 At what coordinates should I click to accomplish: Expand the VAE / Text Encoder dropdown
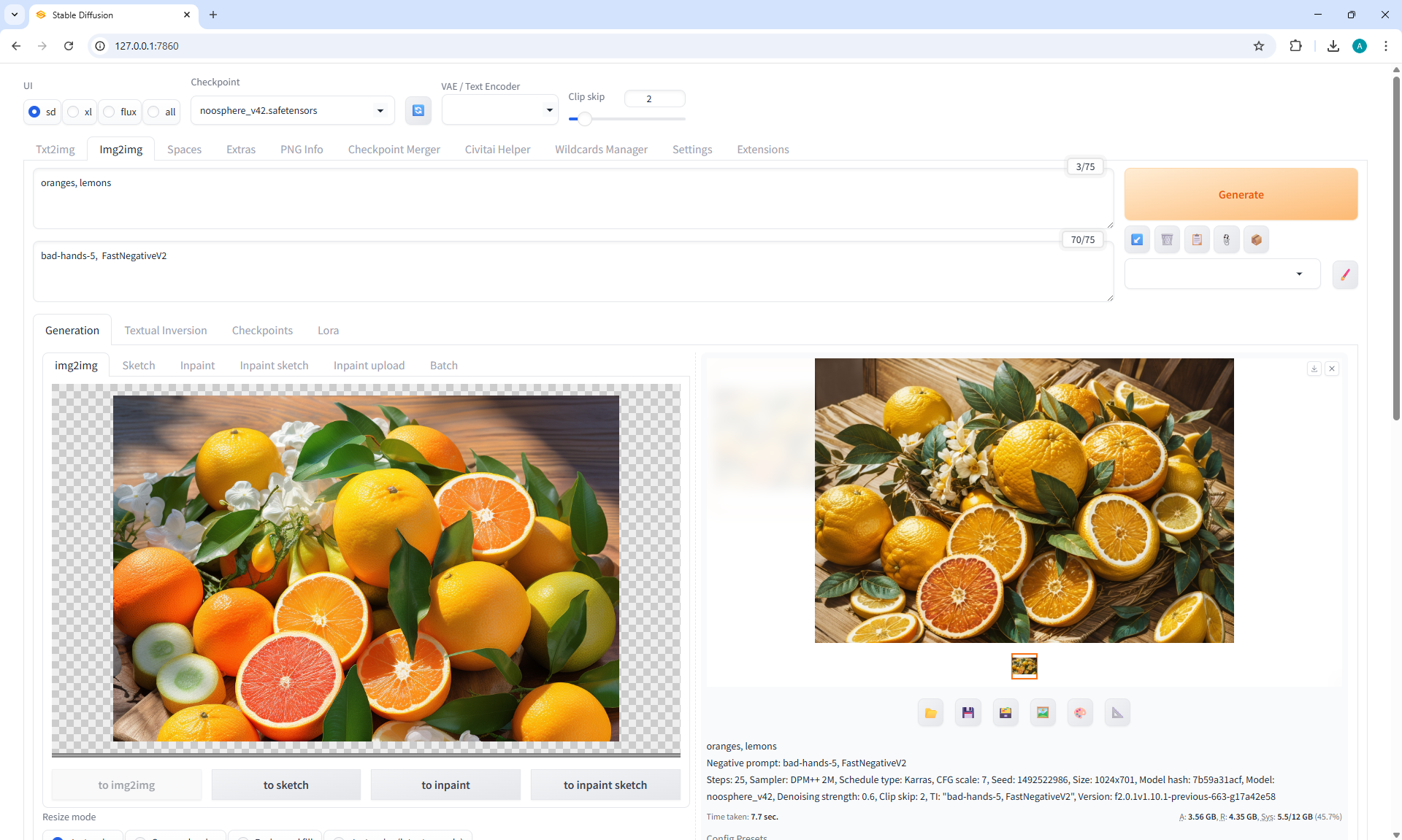point(499,110)
